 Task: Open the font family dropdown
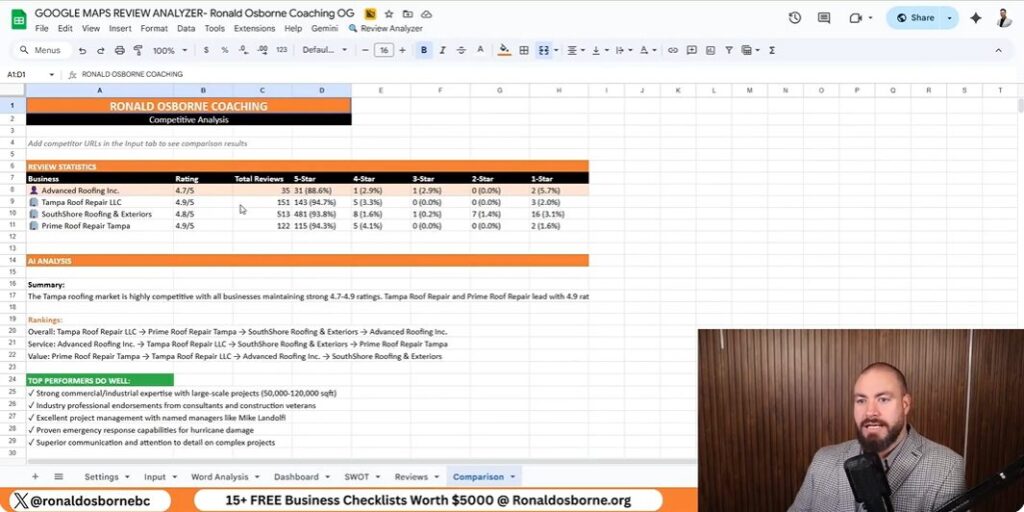click(x=325, y=50)
